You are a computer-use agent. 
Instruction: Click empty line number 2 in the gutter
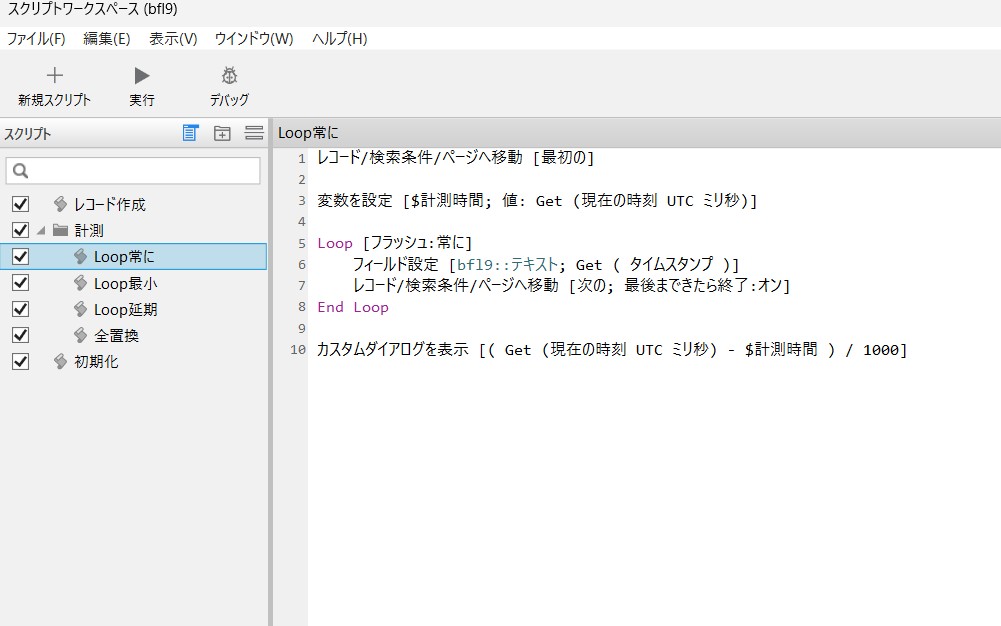click(x=302, y=179)
